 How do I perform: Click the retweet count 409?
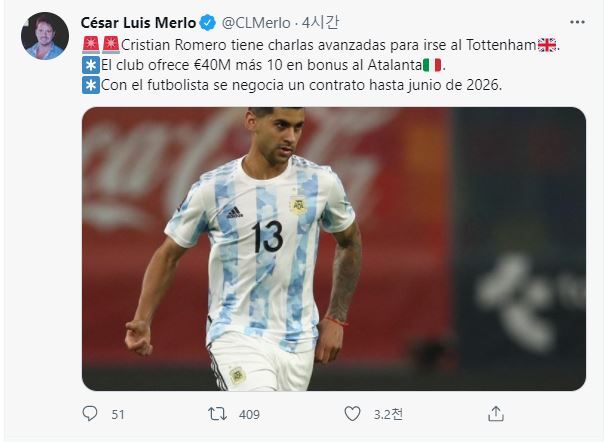[x=249, y=415]
